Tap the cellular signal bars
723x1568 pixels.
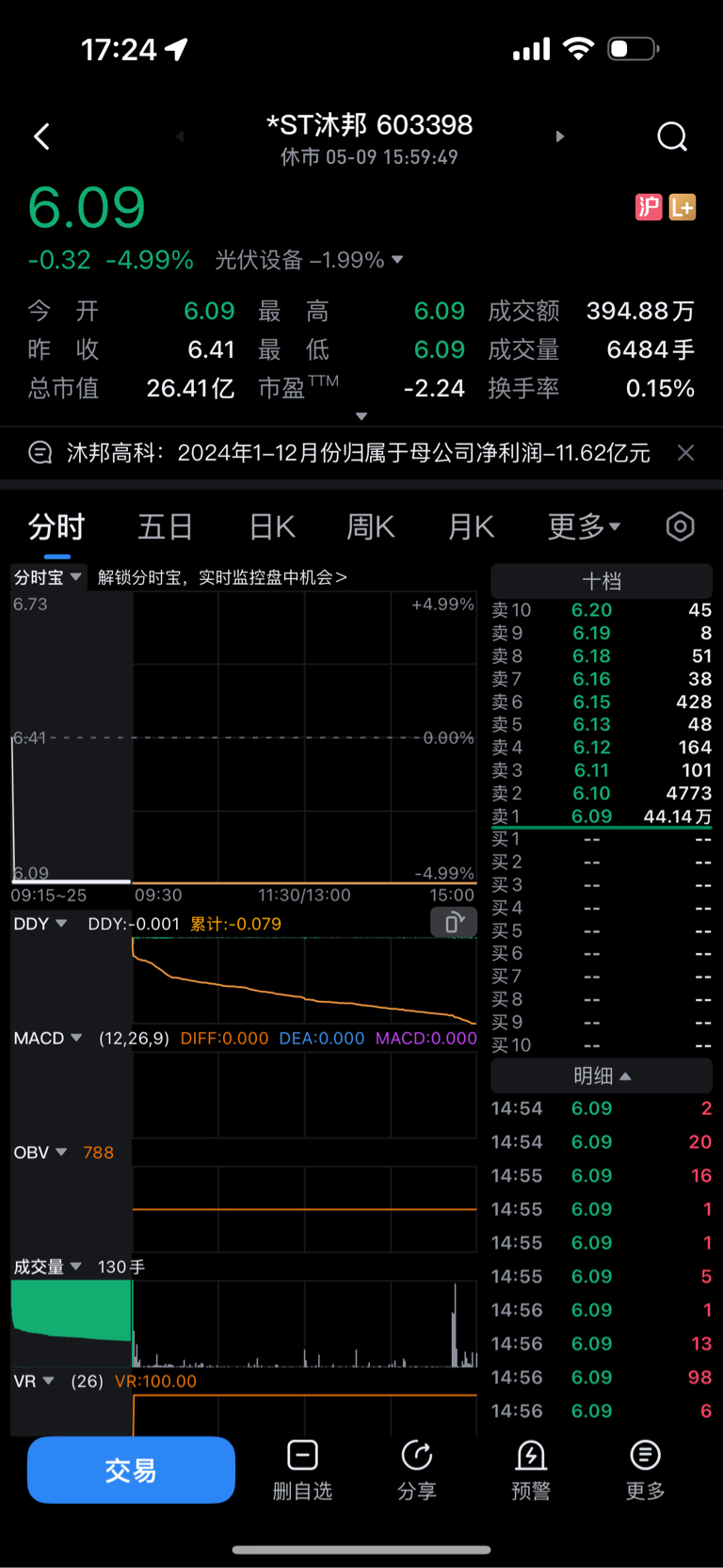click(532, 49)
